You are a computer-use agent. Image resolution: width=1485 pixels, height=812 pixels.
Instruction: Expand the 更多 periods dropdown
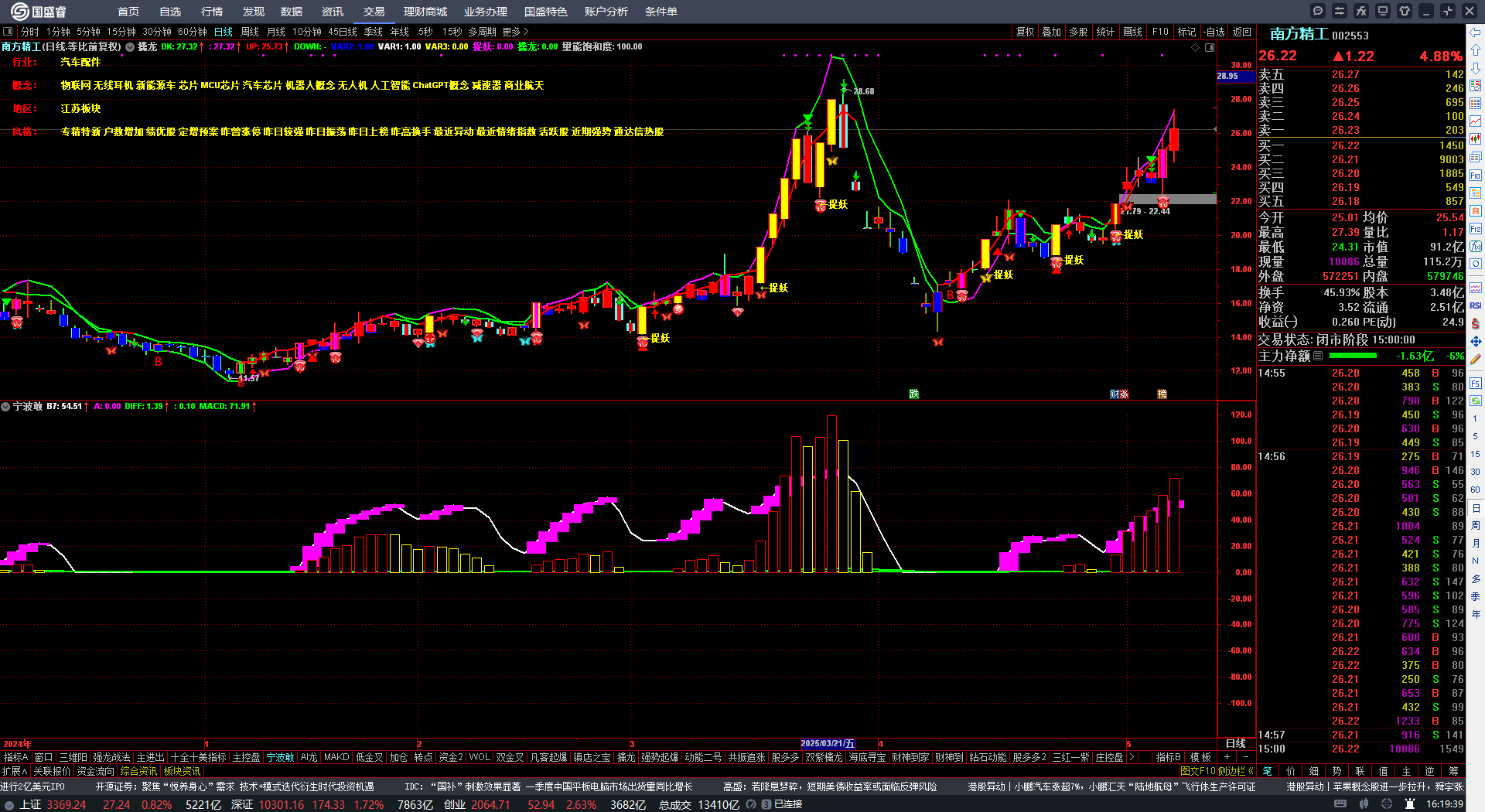(x=516, y=32)
